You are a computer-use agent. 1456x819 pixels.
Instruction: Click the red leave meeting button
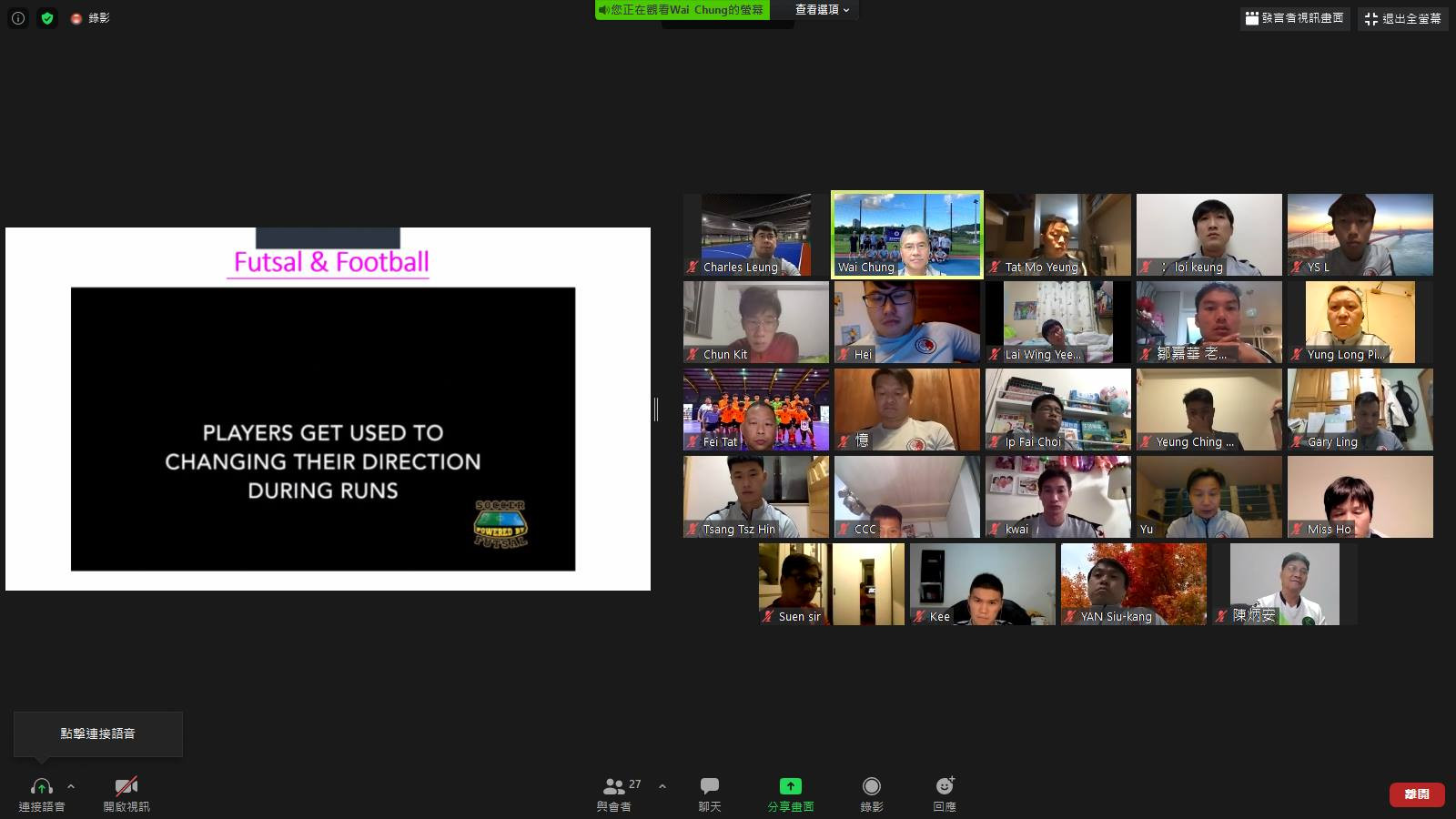pyautogui.click(x=1416, y=794)
